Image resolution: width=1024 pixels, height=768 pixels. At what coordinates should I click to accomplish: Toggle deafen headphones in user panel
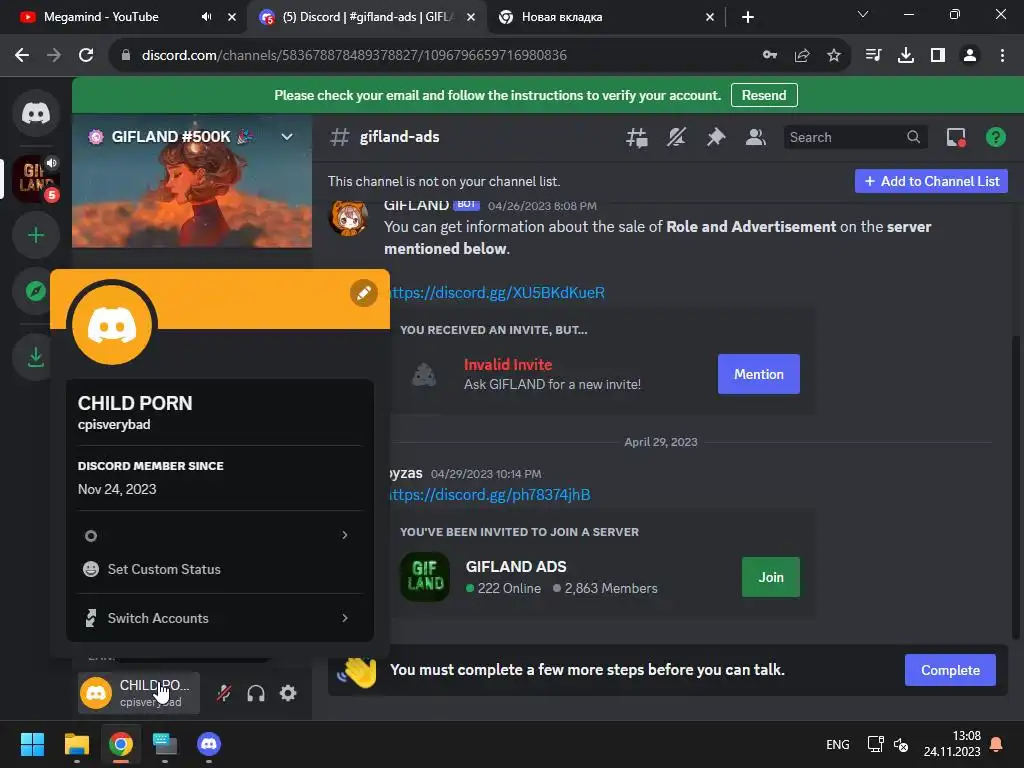click(x=256, y=693)
